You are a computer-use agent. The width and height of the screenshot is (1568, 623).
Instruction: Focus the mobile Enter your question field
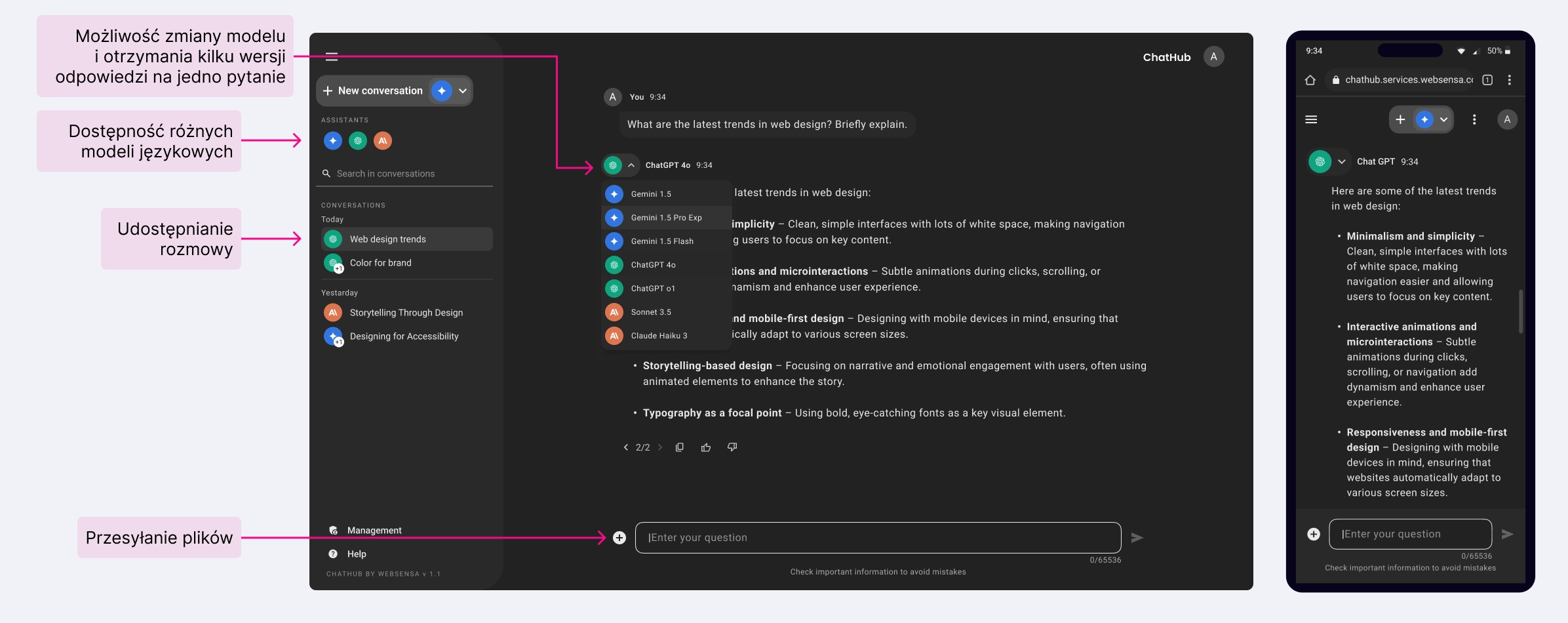(1411, 534)
